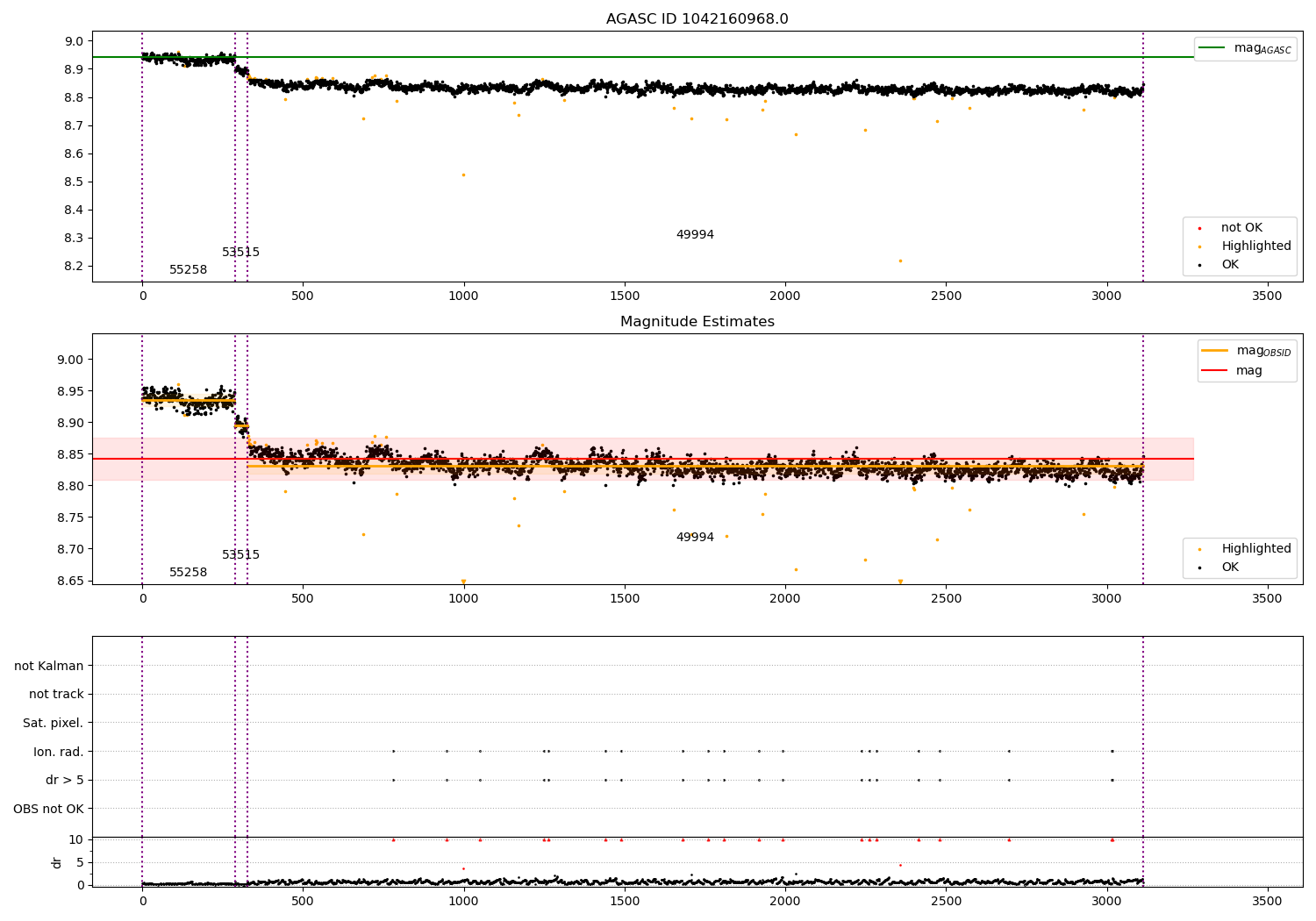This screenshot has width=1316, height=921.
Task: Click the '49994' annotation in the top plot
Action: click(x=695, y=235)
